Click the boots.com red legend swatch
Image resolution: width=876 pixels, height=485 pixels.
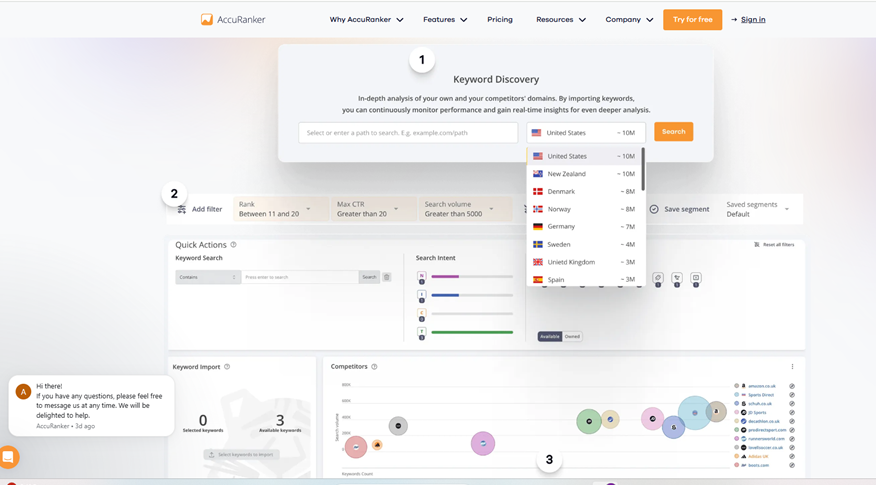(737, 465)
